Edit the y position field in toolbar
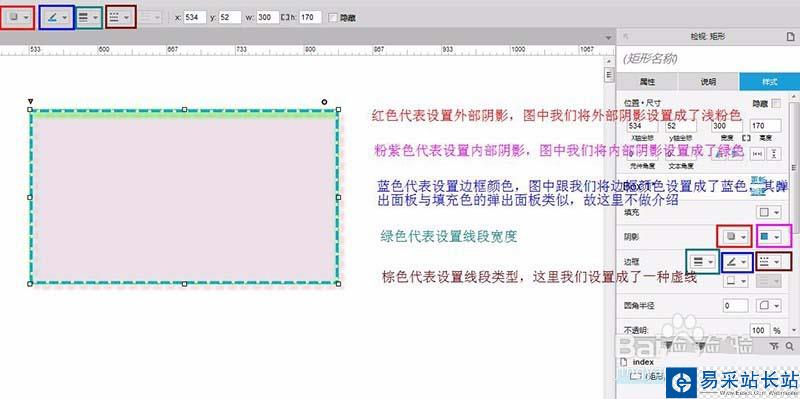This screenshot has height=399, width=800. (230, 17)
